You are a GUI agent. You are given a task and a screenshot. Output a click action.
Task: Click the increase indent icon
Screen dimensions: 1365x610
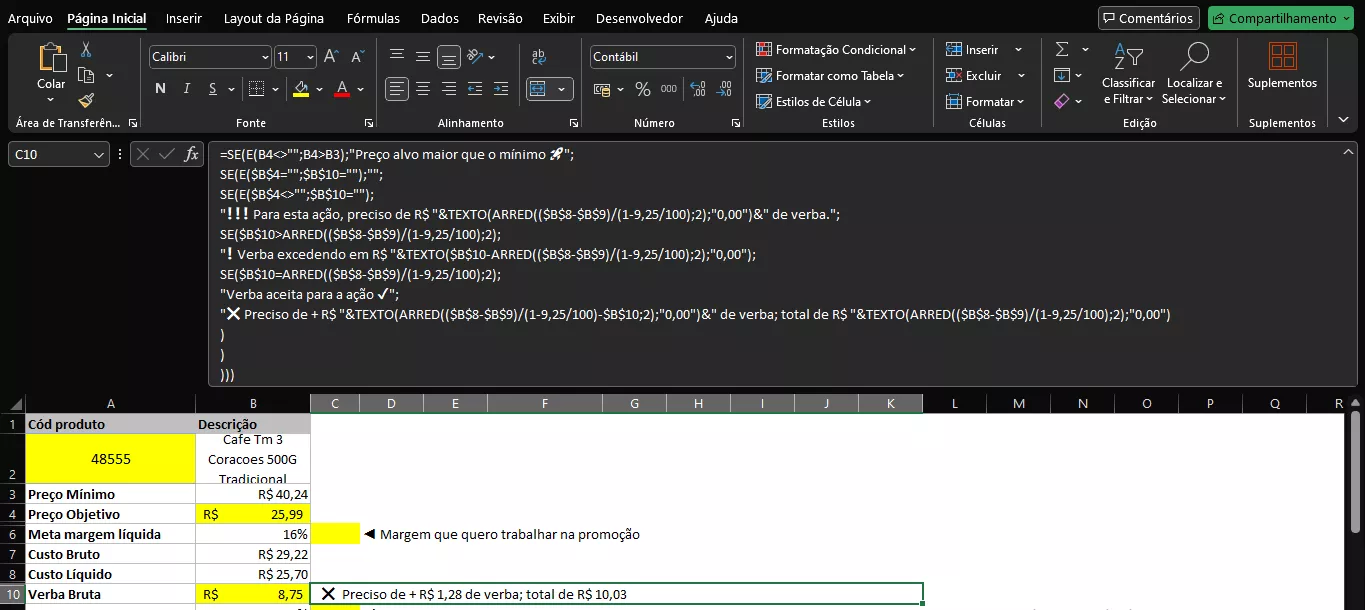(501, 89)
